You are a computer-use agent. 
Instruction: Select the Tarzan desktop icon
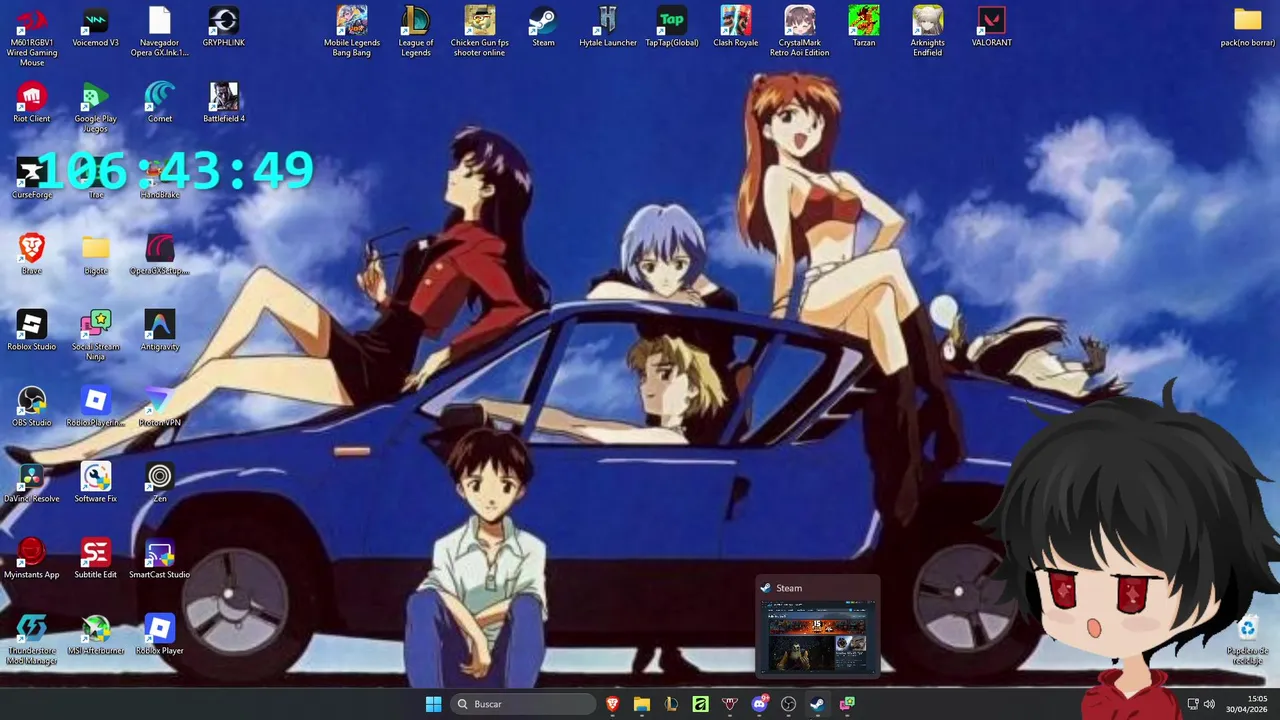864,28
